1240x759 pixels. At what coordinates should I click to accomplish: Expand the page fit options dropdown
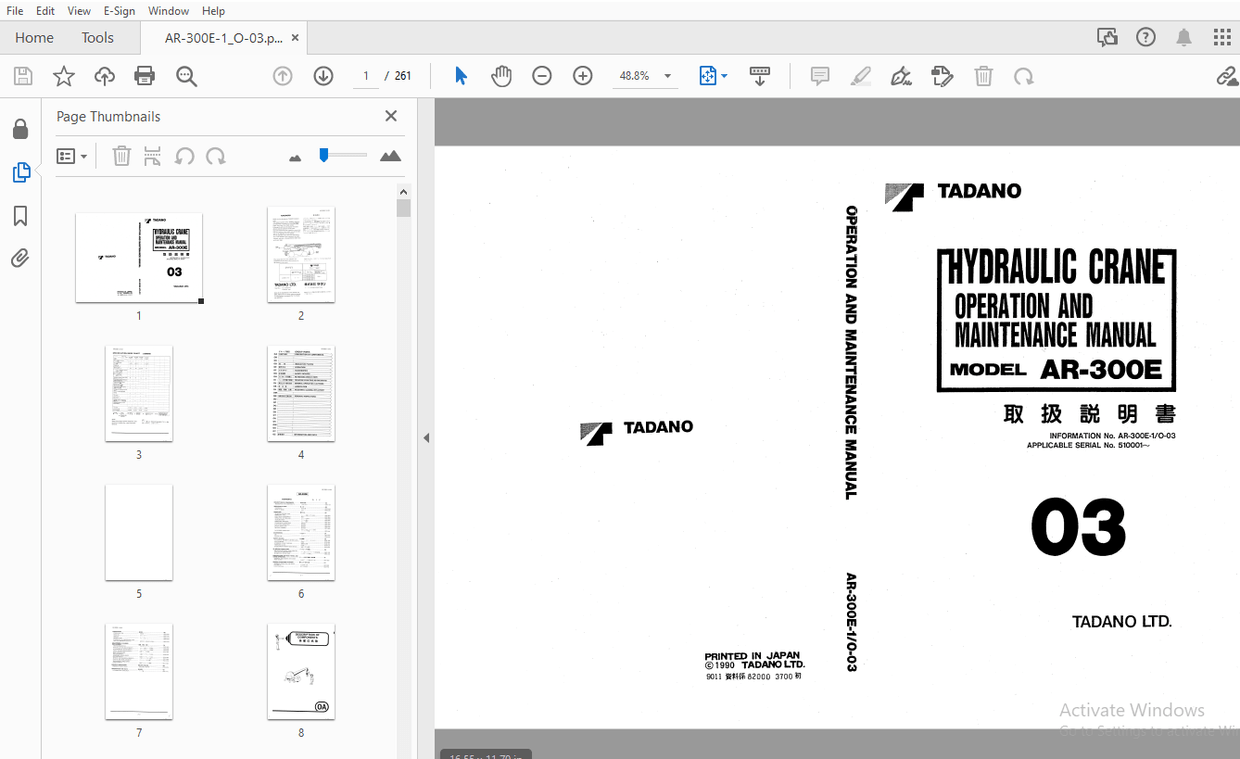[722, 75]
